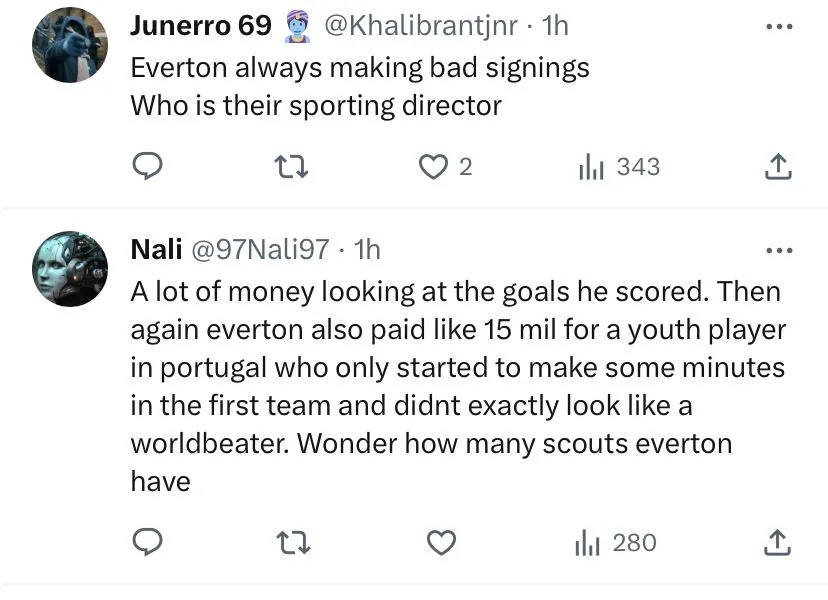The height and width of the screenshot is (600, 828).
Task: Open more options on Junerro 69's tweet
Action: click(778, 27)
